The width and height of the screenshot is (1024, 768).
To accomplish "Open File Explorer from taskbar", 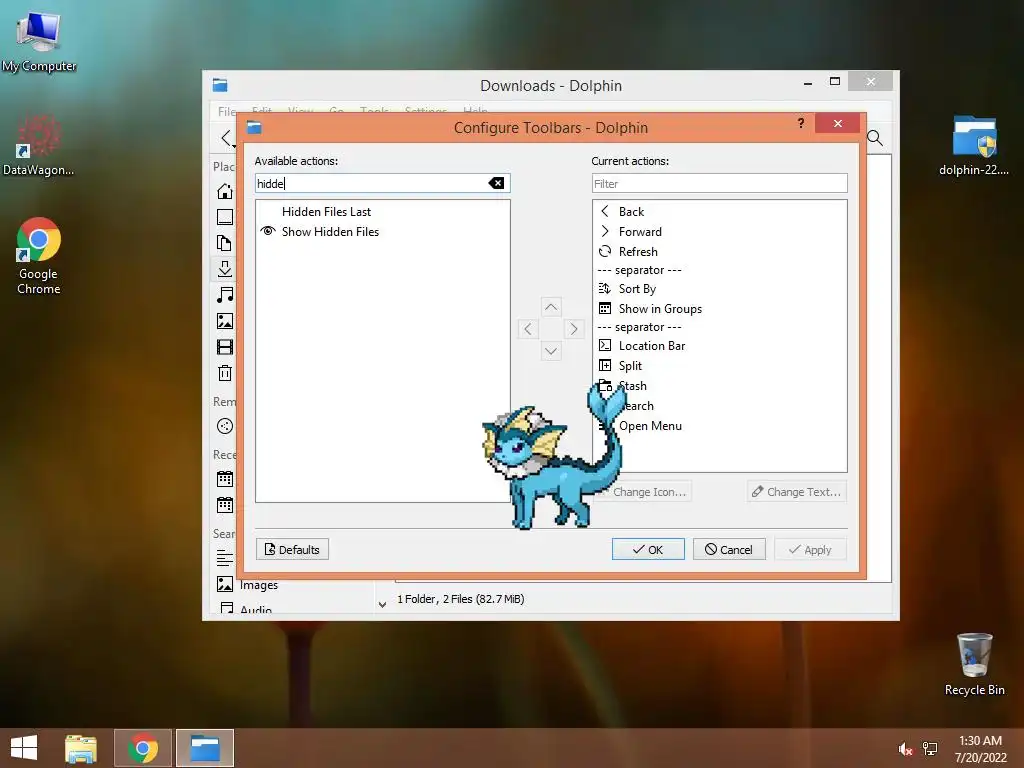I will (81, 748).
